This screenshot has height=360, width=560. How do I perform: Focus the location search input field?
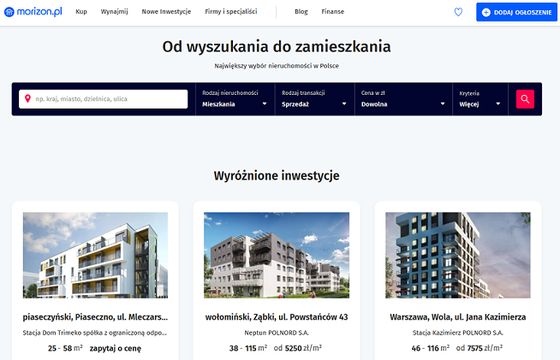[x=103, y=99]
